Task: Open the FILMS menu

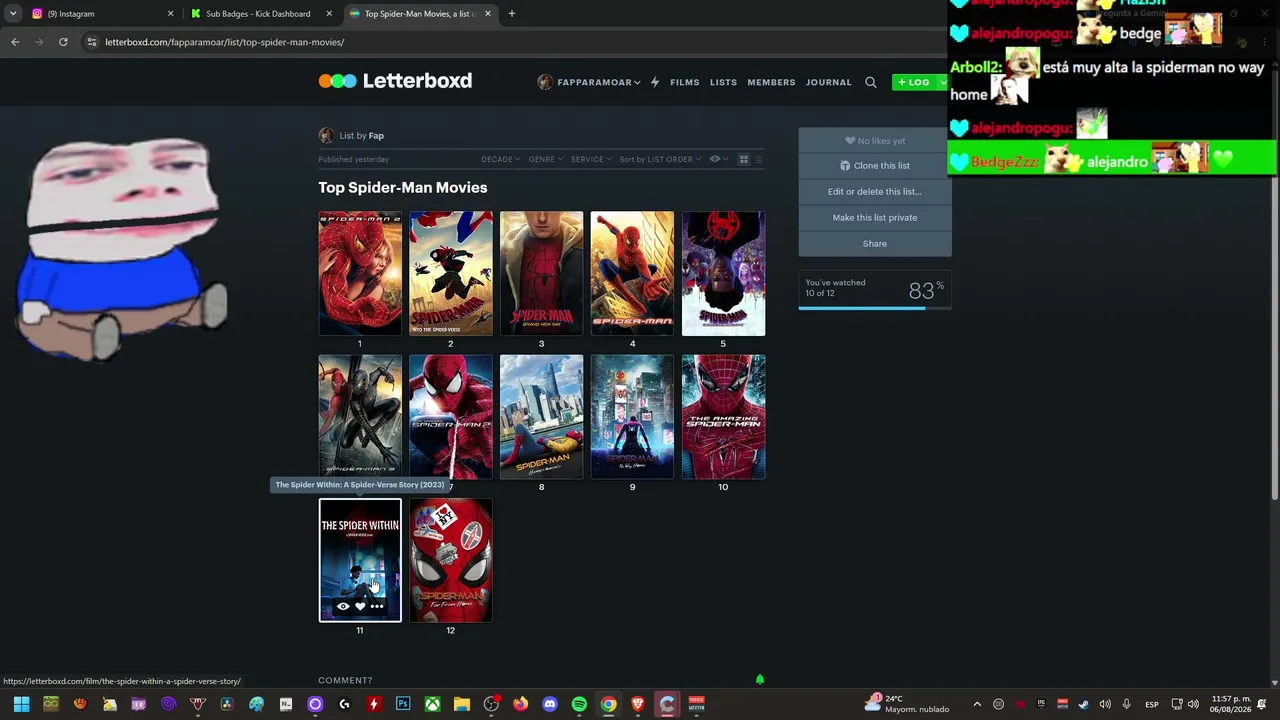Action: pos(685,82)
